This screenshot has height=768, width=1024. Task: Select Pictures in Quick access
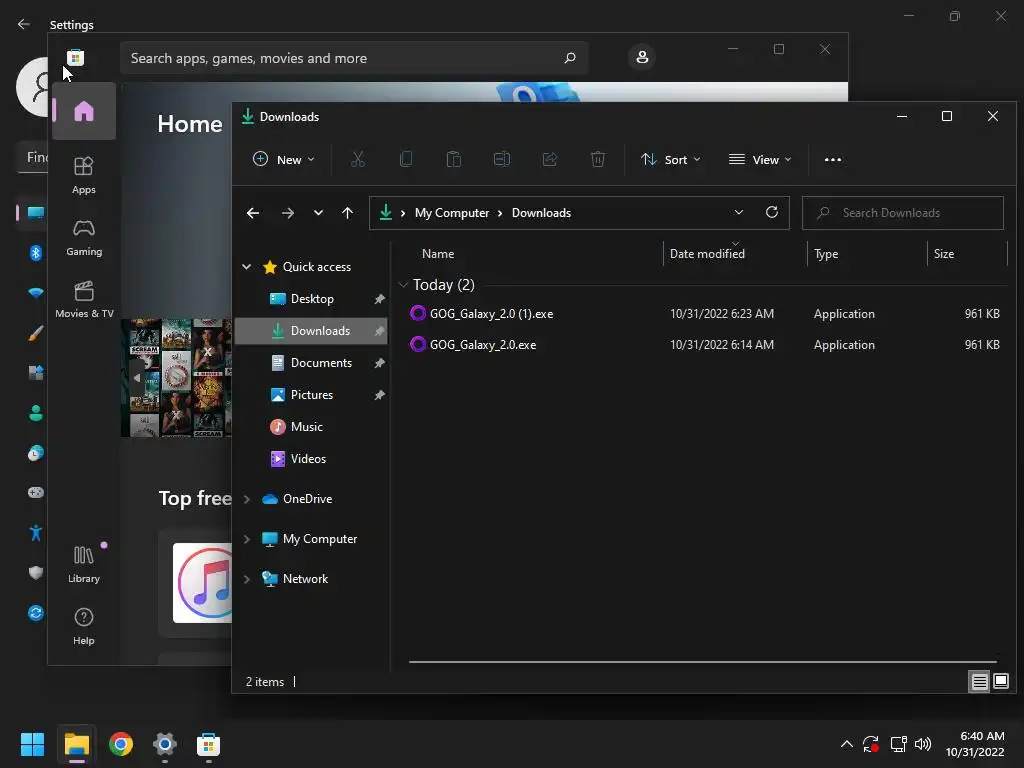[x=311, y=394]
